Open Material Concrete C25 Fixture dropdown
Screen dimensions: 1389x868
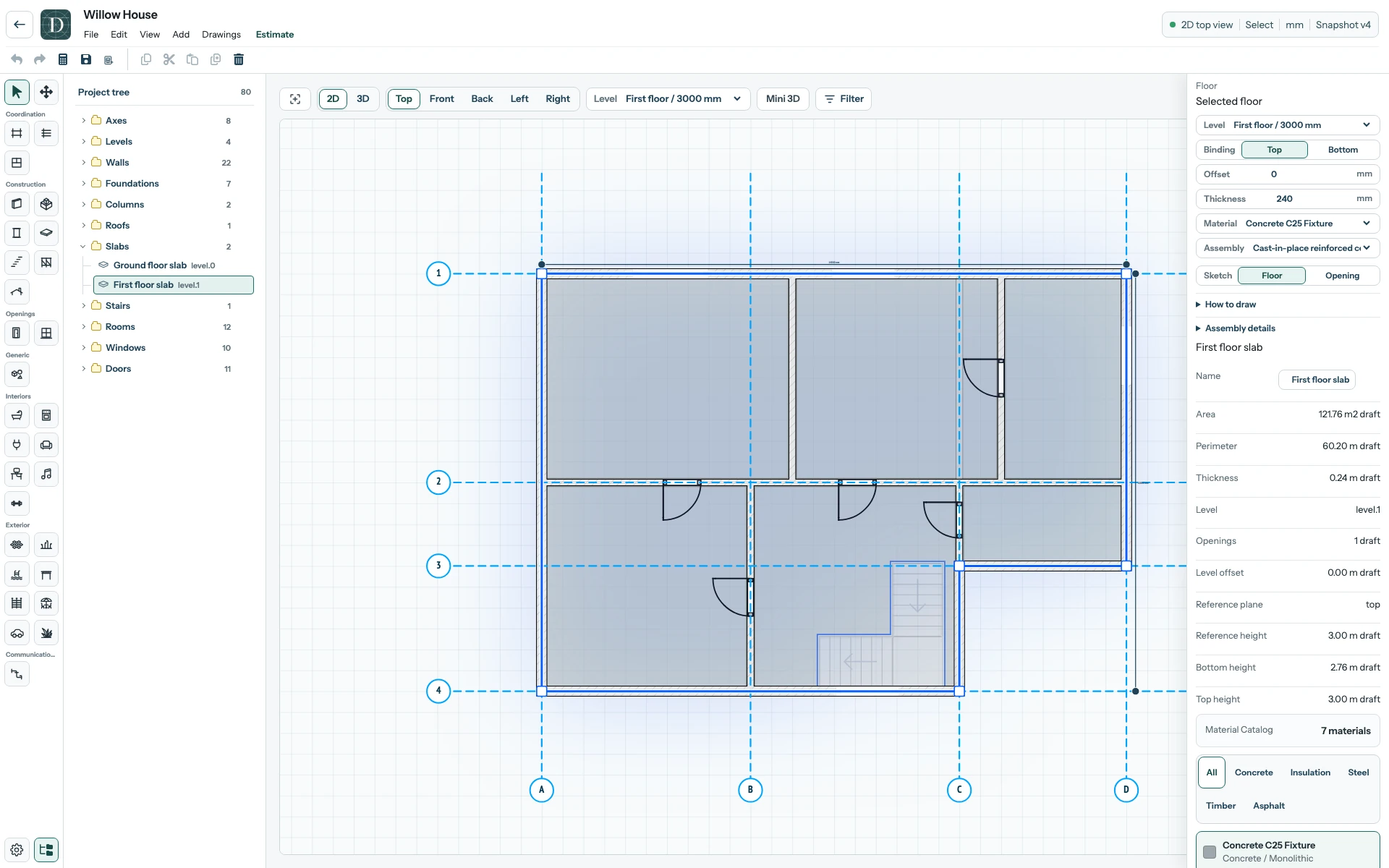(1288, 224)
